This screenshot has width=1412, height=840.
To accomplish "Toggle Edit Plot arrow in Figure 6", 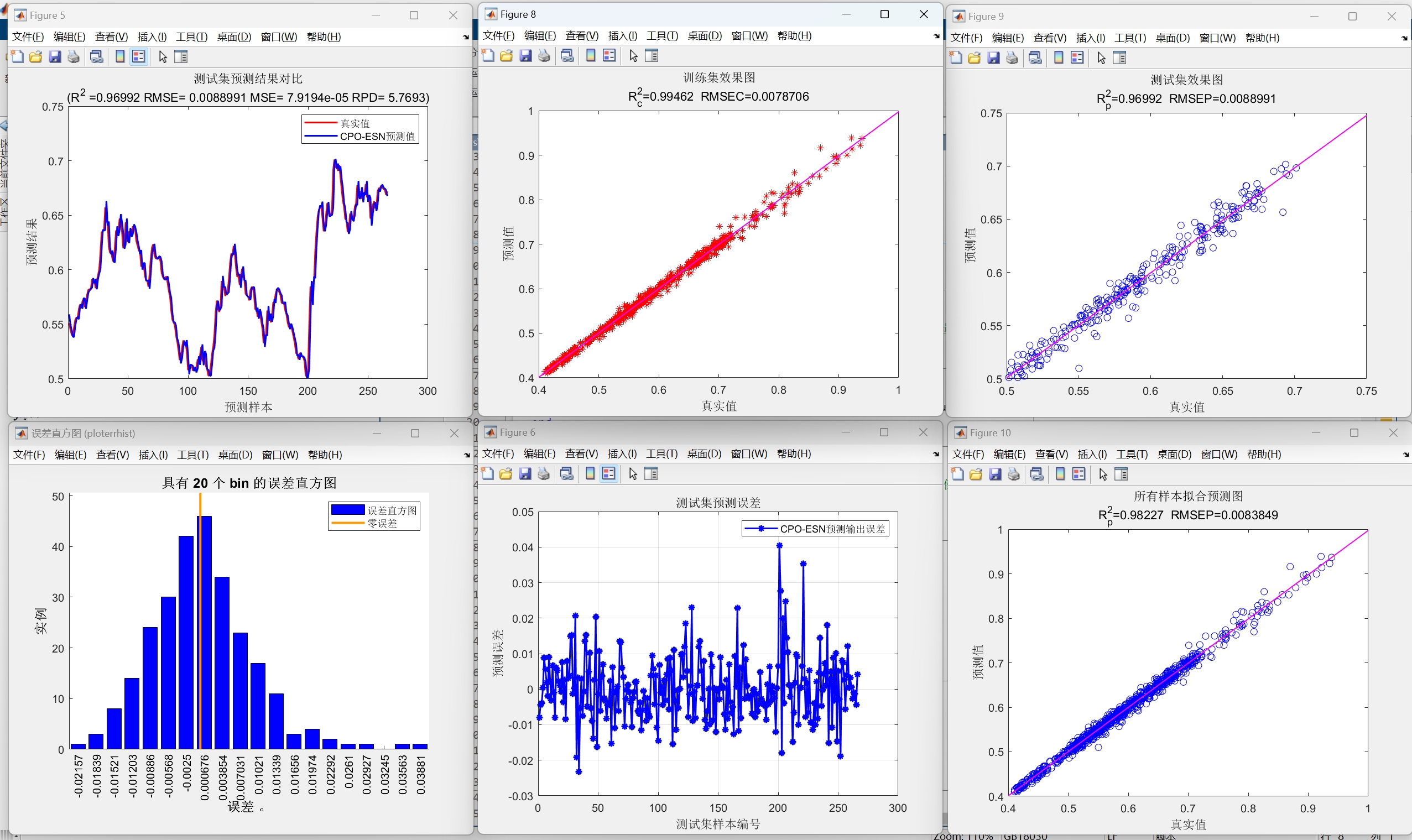I will (633, 474).
